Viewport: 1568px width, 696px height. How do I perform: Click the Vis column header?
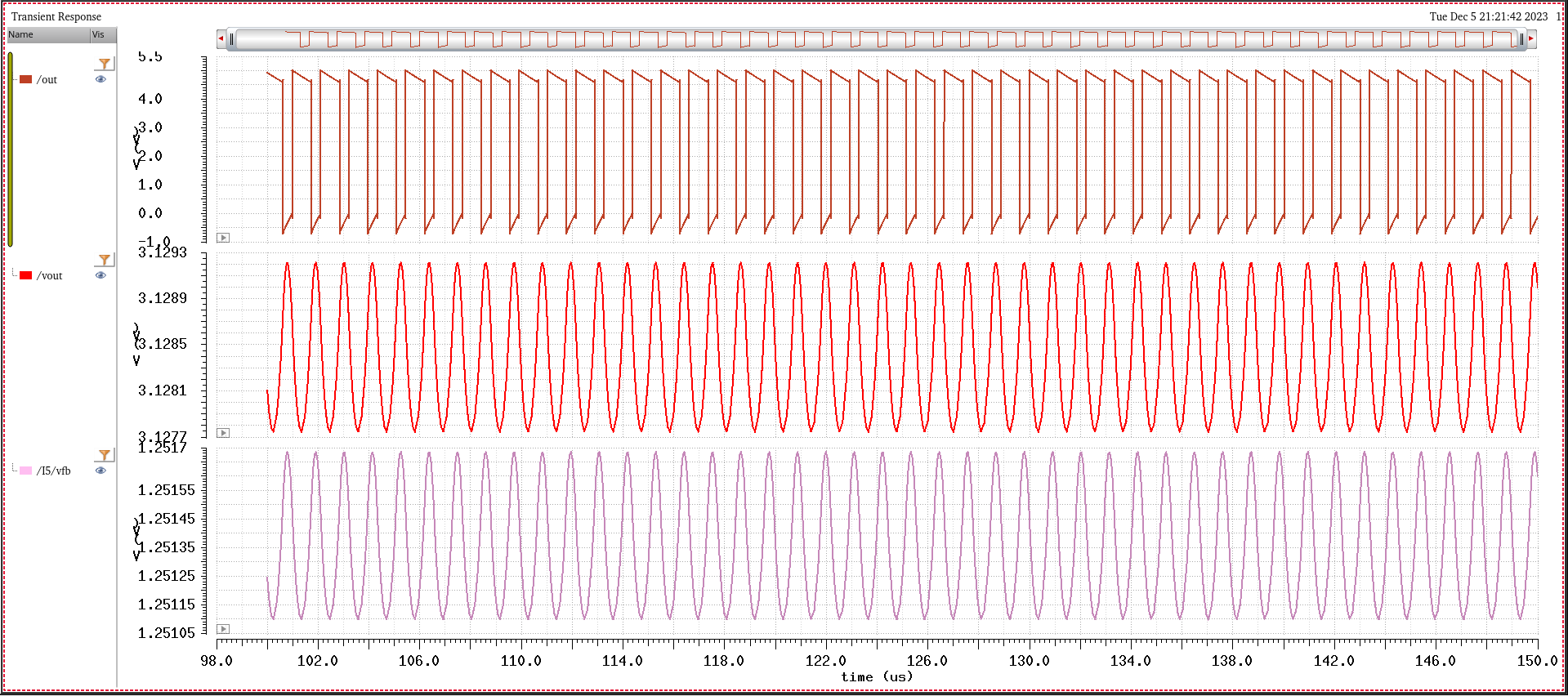[x=103, y=35]
